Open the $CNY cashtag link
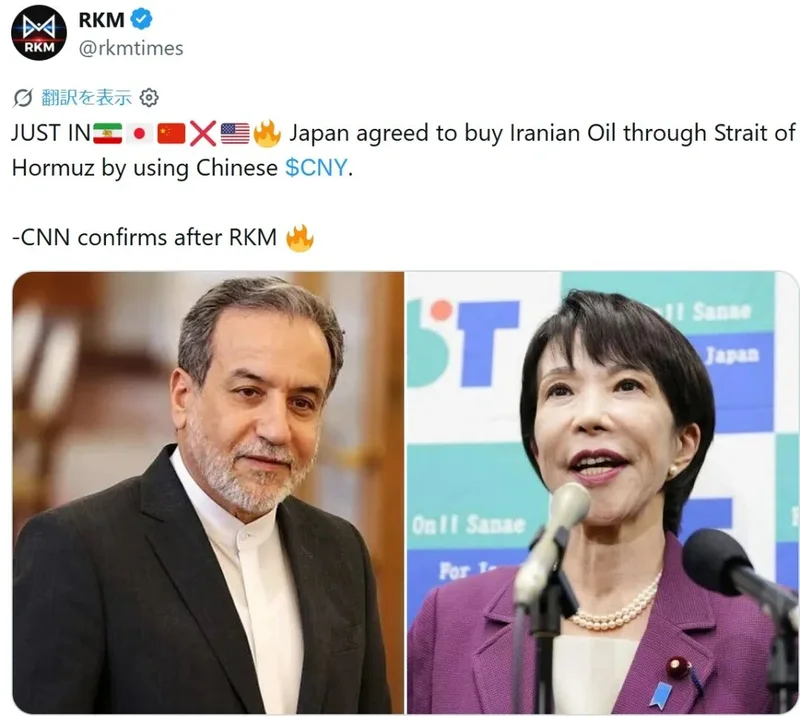Image resolution: width=800 pixels, height=717 pixels. tap(316, 167)
